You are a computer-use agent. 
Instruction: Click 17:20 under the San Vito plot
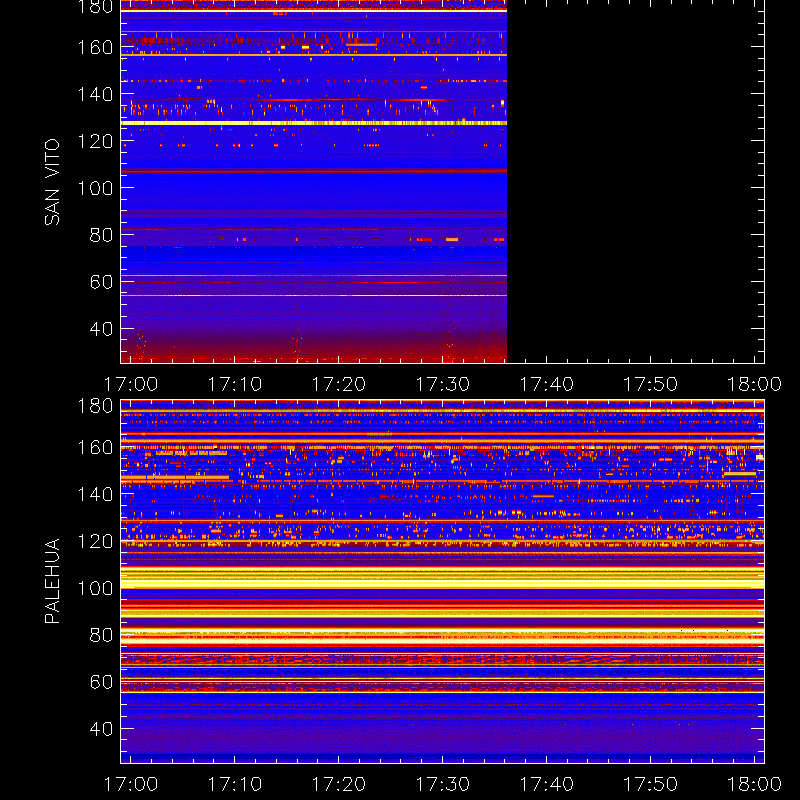pyautogui.click(x=339, y=384)
